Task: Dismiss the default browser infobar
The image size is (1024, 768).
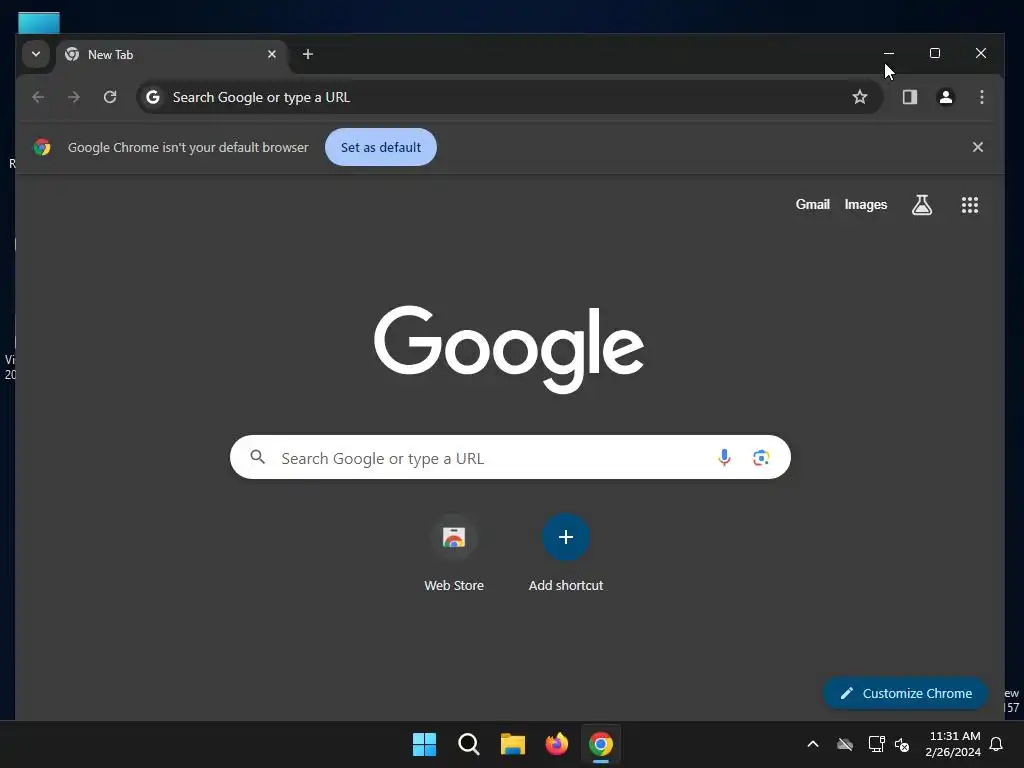Action: coord(978,147)
